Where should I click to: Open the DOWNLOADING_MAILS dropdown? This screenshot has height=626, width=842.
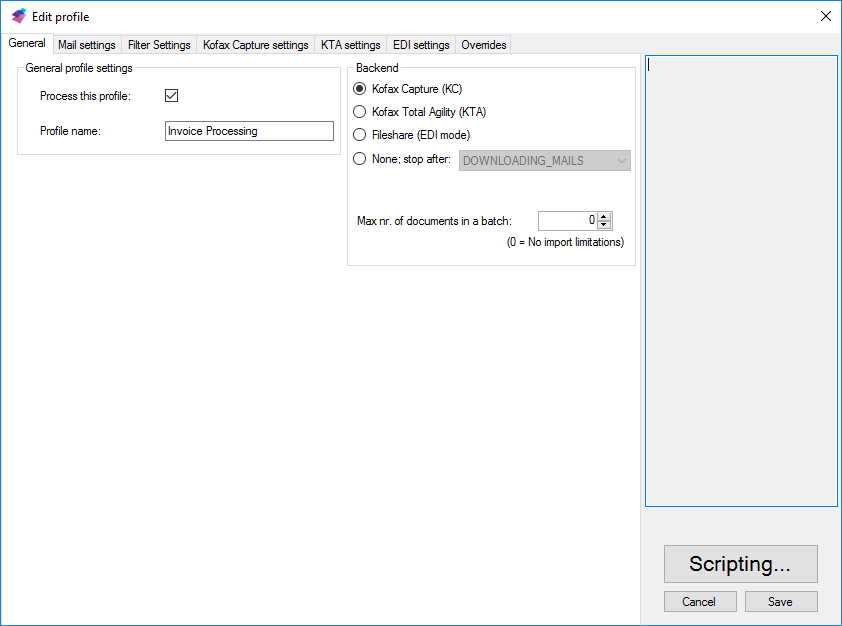pos(544,161)
